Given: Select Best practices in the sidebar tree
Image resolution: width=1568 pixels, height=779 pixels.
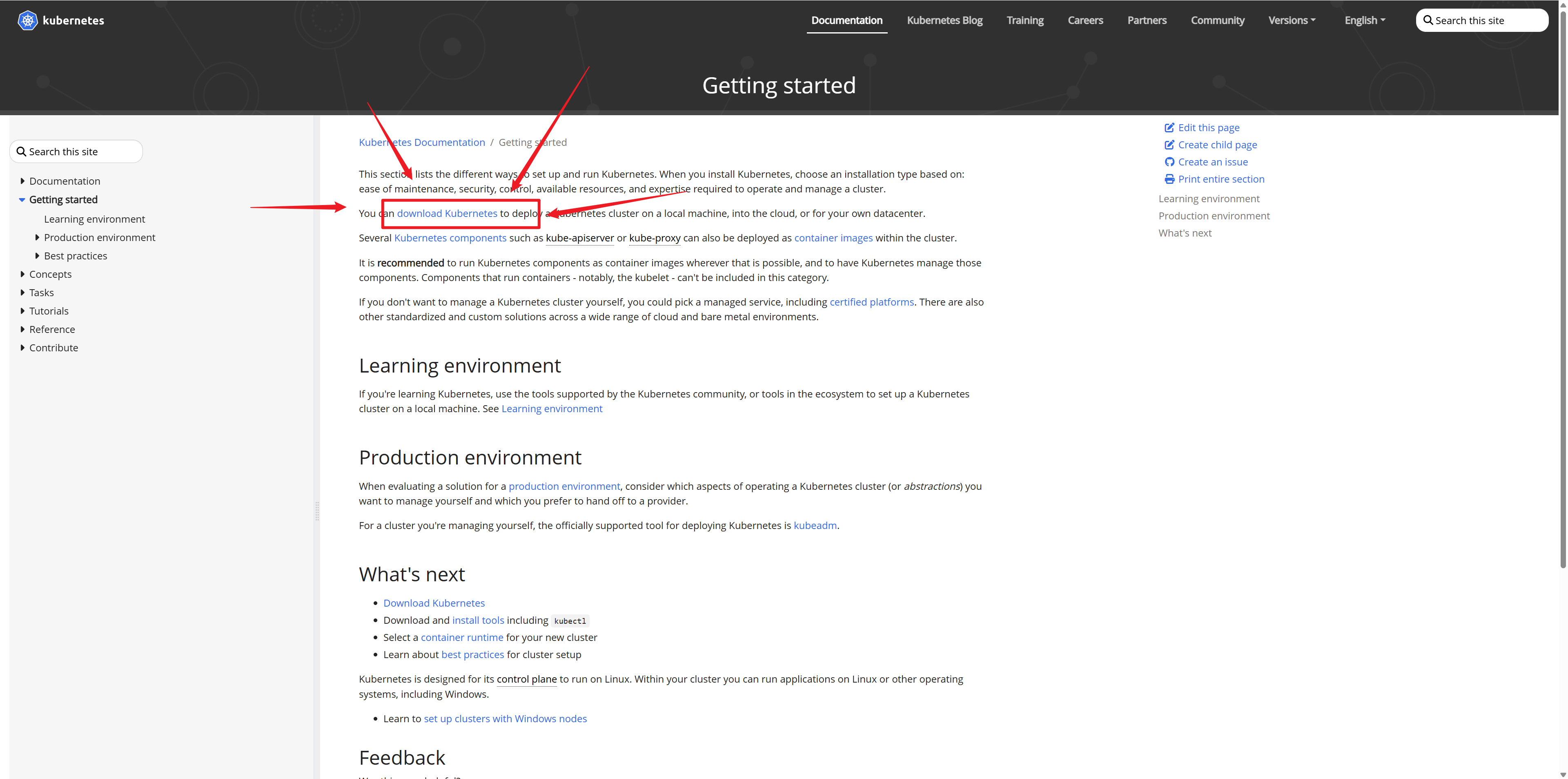Looking at the screenshot, I should (x=76, y=256).
